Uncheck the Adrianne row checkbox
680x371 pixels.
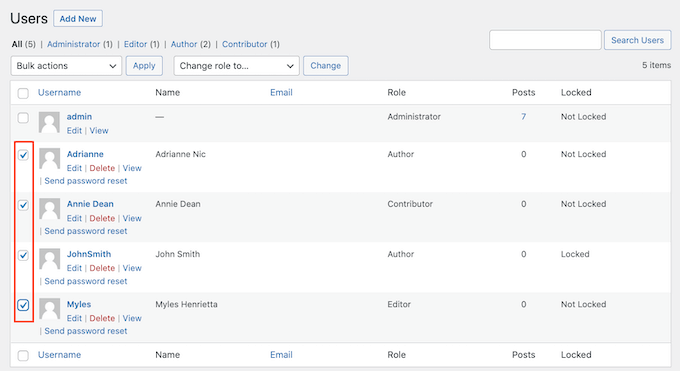click(23, 155)
